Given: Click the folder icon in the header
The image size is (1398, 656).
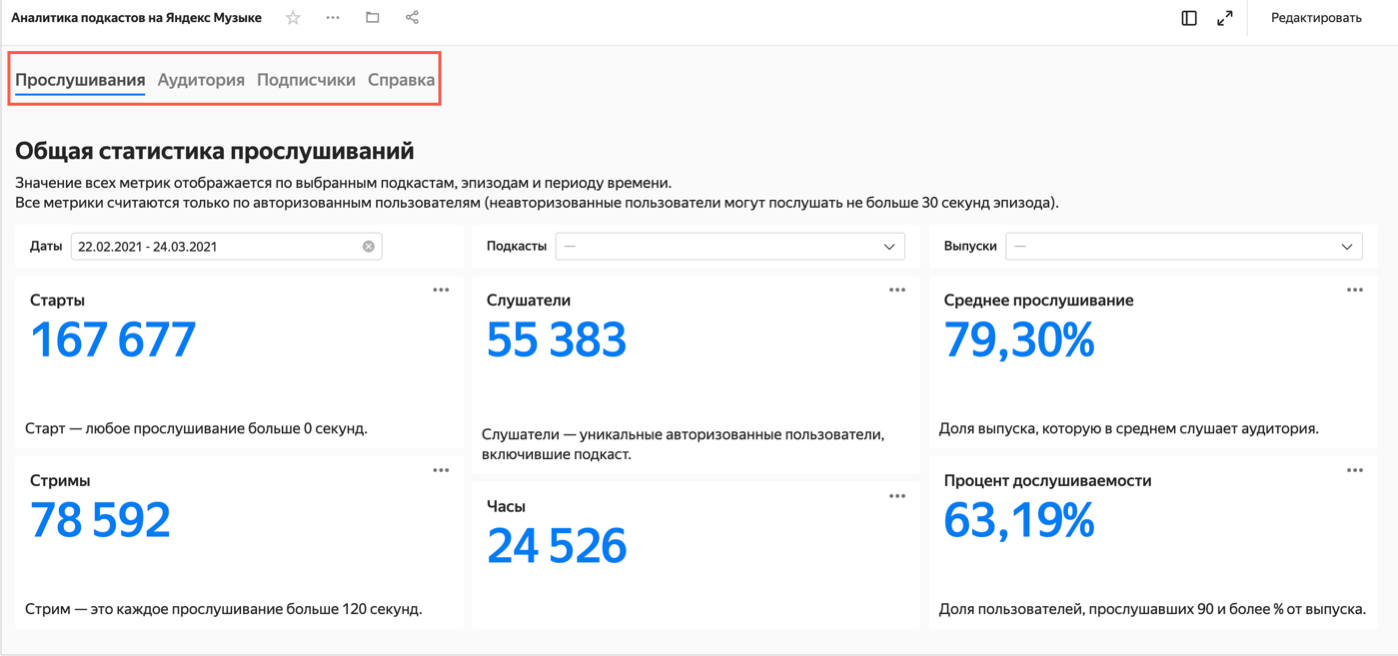Looking at the screenshot, I should tap(372, 18).
